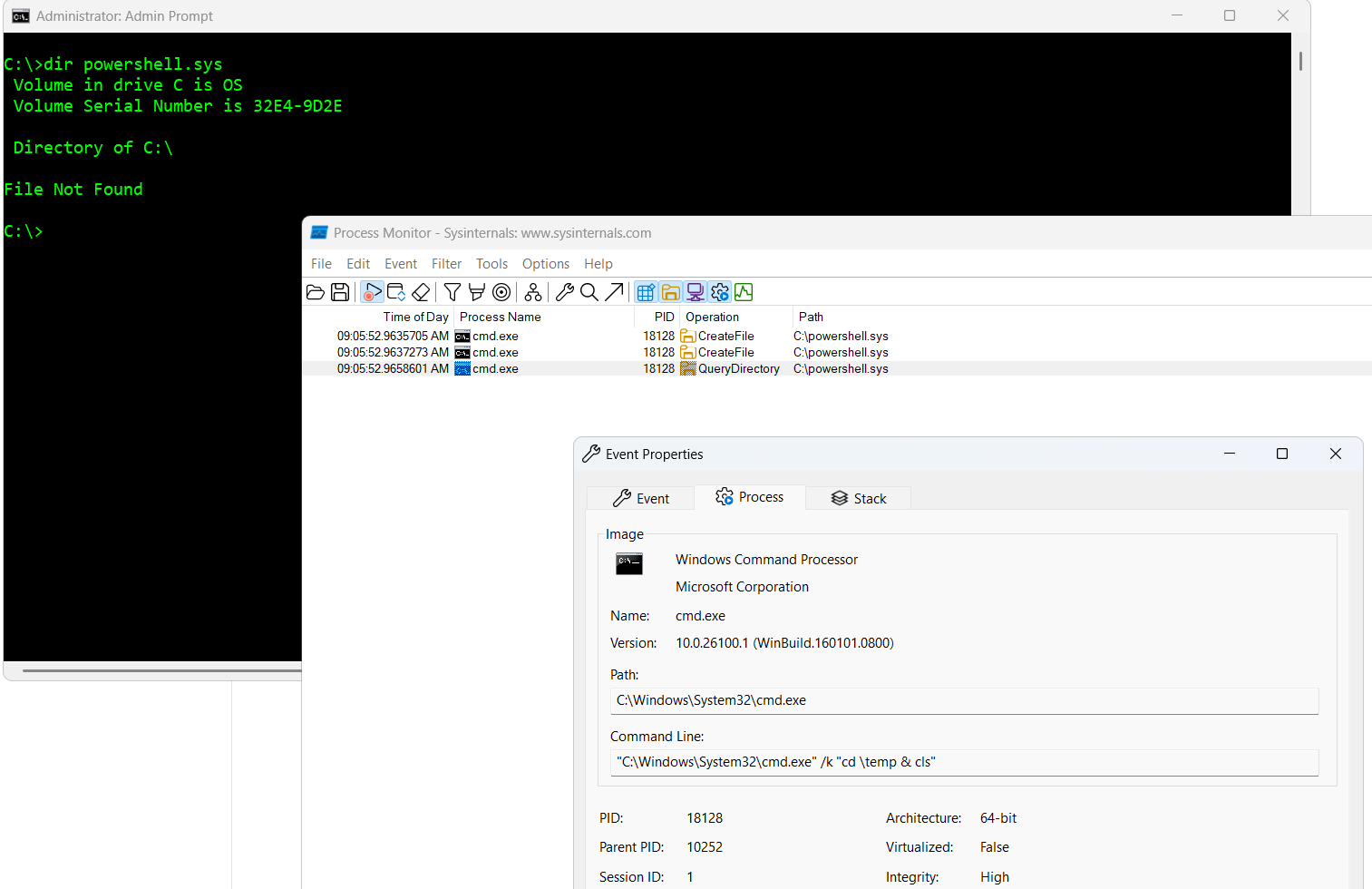
Task: Select the event at 09:05:52.9635705 AM
Action: [836, 336]
